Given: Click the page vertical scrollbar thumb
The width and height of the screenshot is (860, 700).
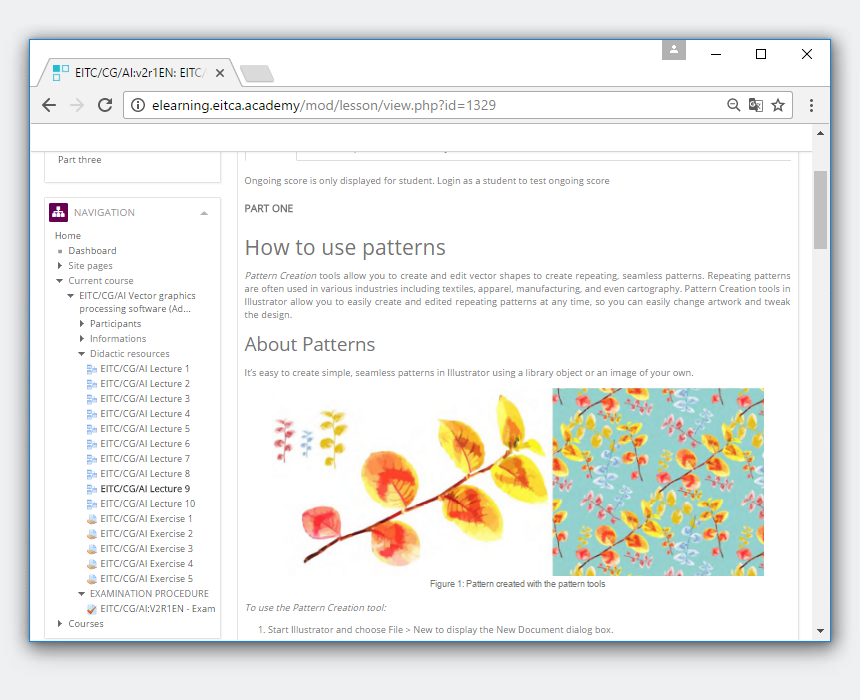Looking at the screenshot, I should [820, 209].
